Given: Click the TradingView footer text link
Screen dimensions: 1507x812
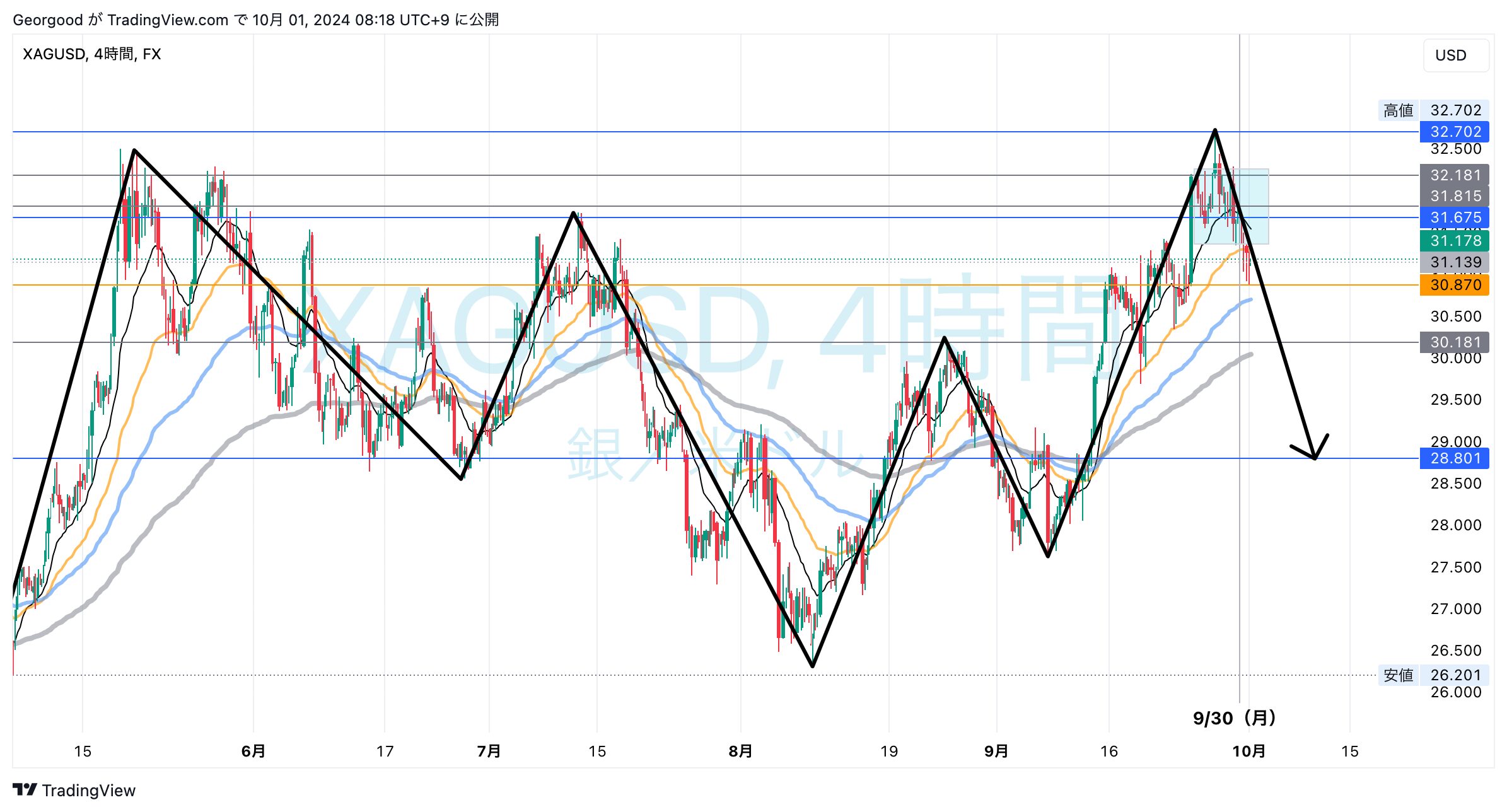Looking at the screenshot, I should 88,791.
